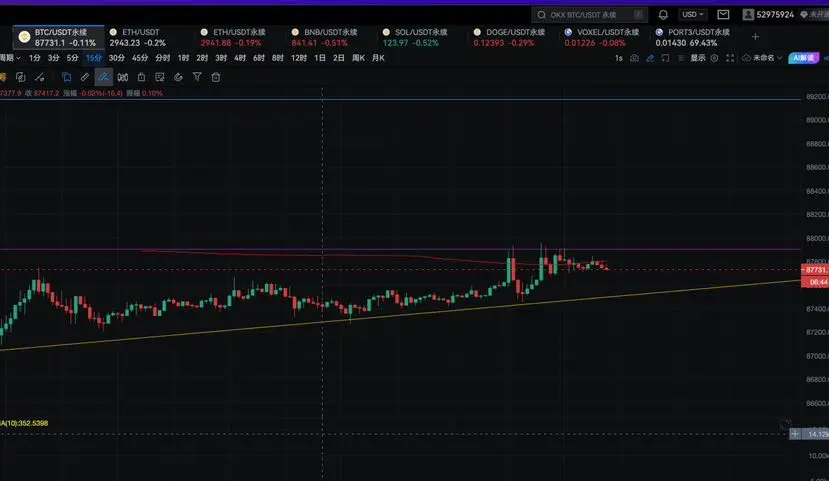Click the MA(10) 352.5398 indicator label
The height and width of the screenshot is (481, 829).
[24, 423]
